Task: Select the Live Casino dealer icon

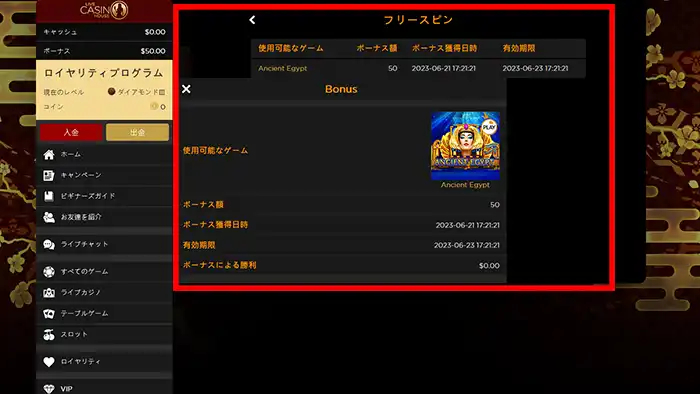Action: click(x=49, y=293)
